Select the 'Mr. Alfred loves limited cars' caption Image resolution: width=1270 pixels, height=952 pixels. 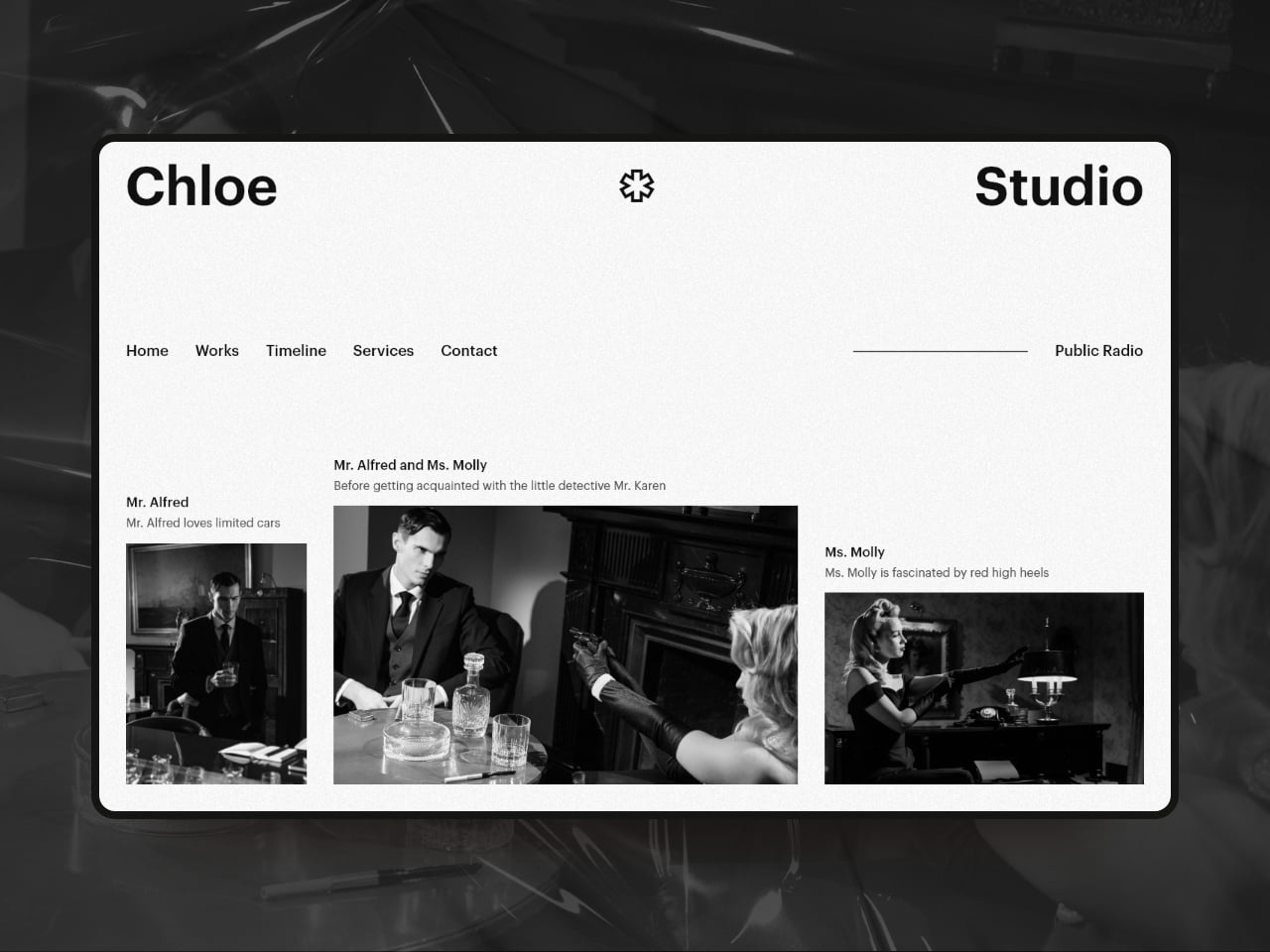click(x=203, y=523)
